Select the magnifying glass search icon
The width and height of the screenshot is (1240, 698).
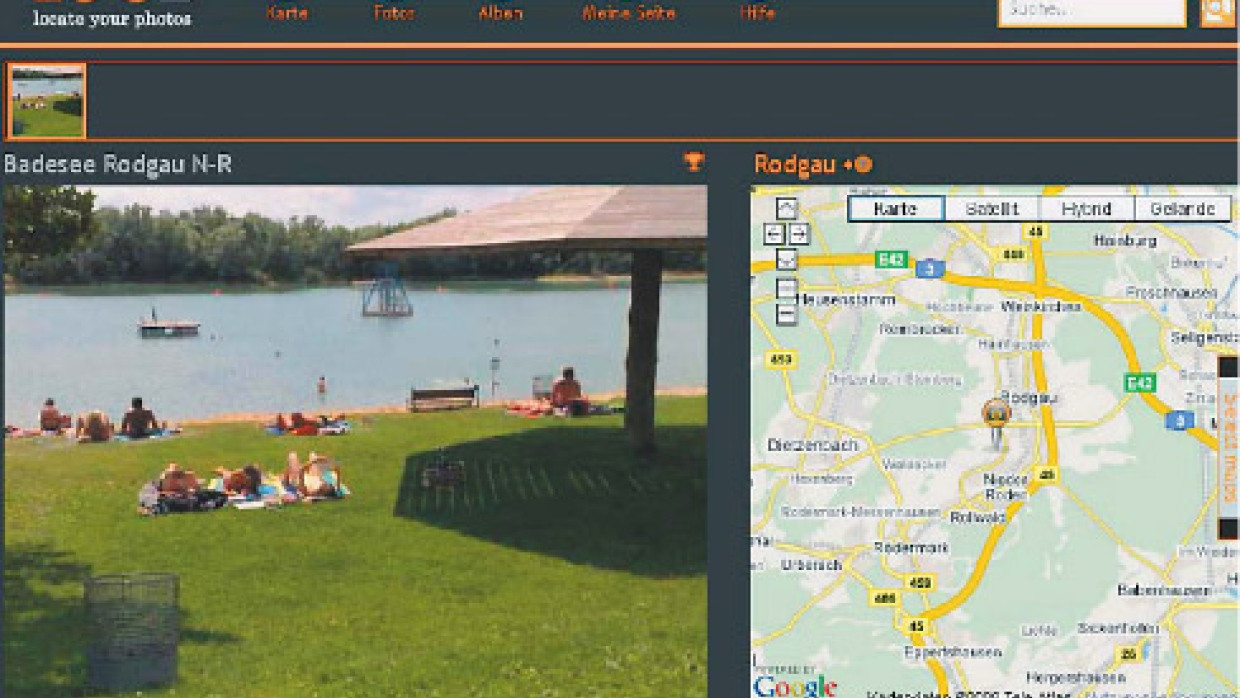[x=1216, y=12]
